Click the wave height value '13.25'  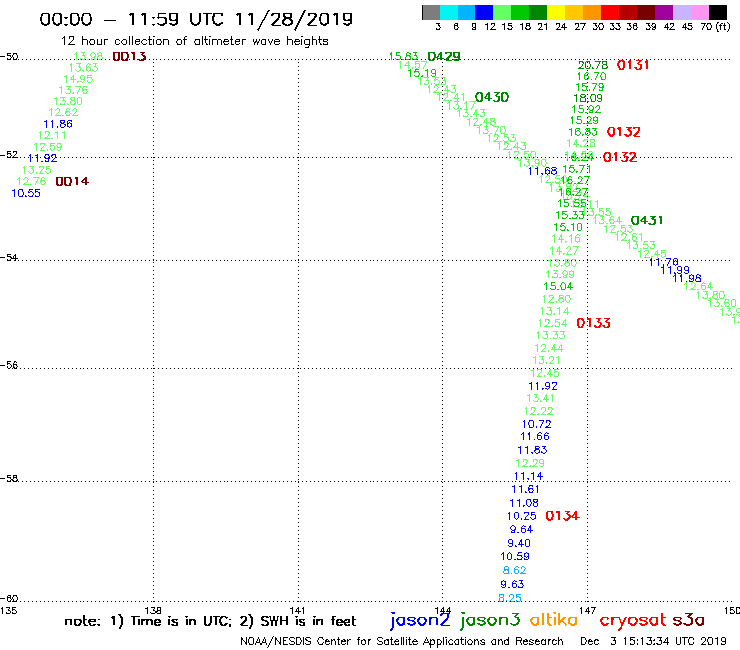pos(36,170)
